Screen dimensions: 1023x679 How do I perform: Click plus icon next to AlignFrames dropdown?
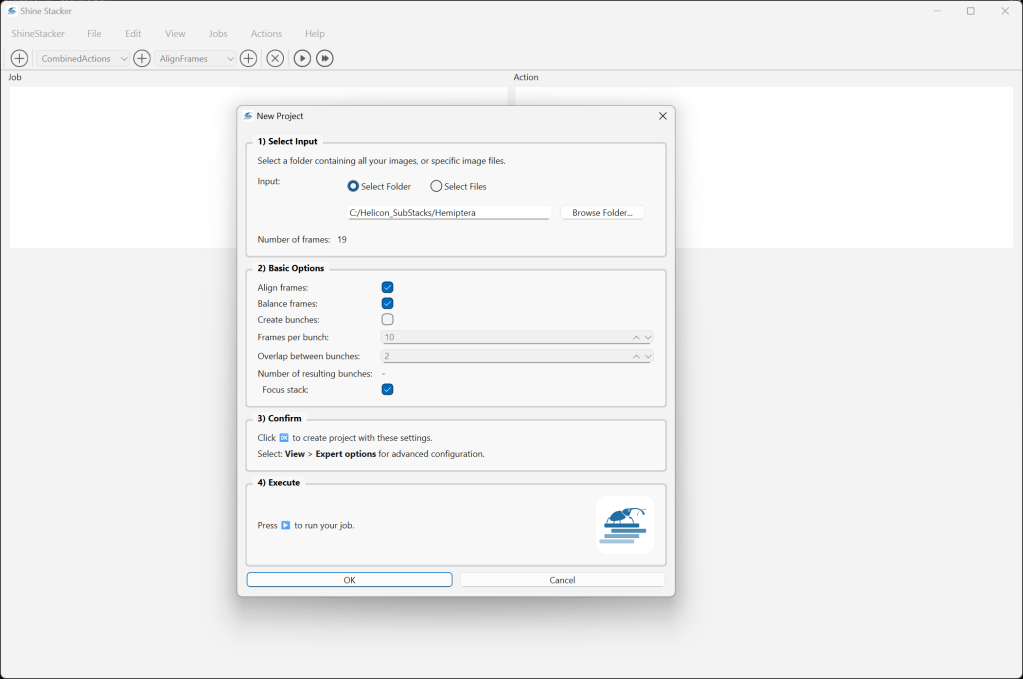249,59
